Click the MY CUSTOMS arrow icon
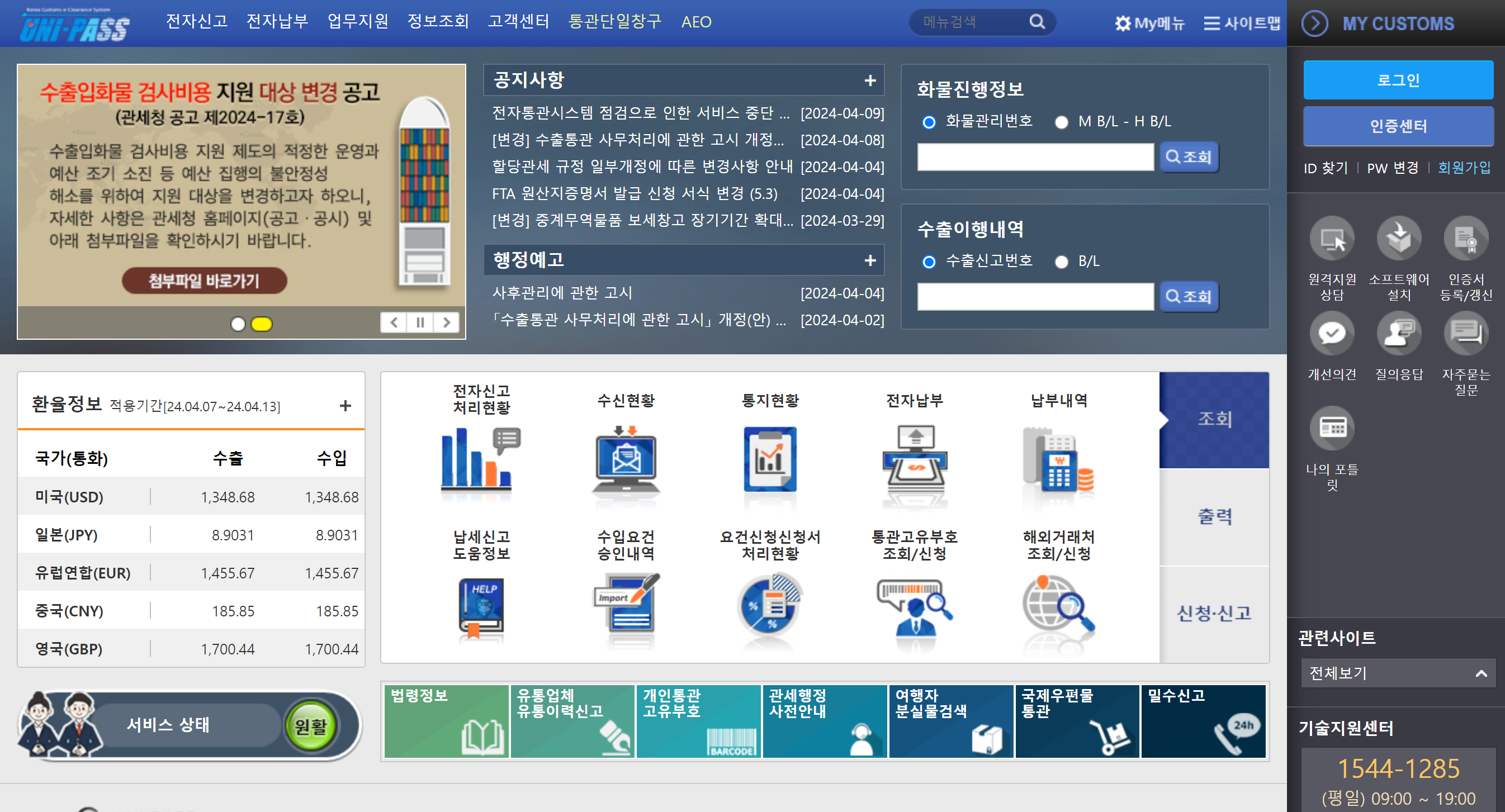The width and height of the screenshot is (1505, 812). (1314, 23)
